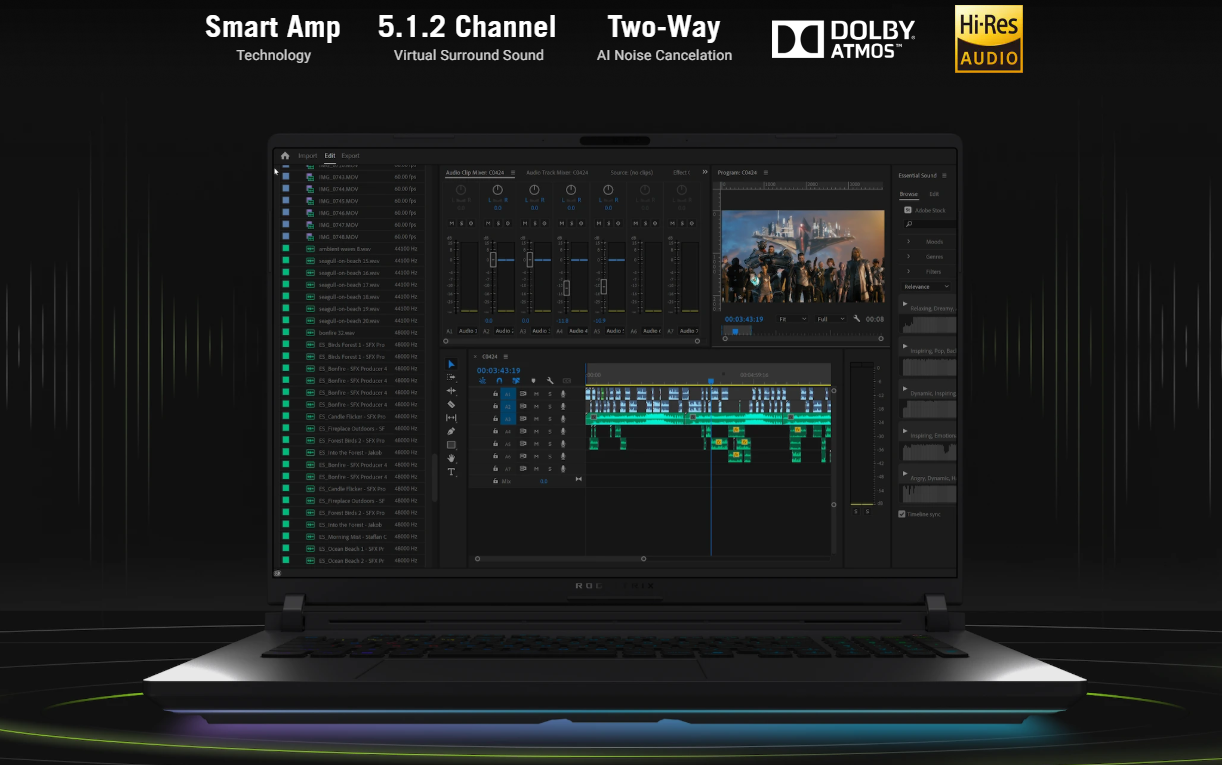The width and height of the screenshot is (1222, 765).
Task: Pick the Ripple Edit tool
Action: click(x=451, y=390)
